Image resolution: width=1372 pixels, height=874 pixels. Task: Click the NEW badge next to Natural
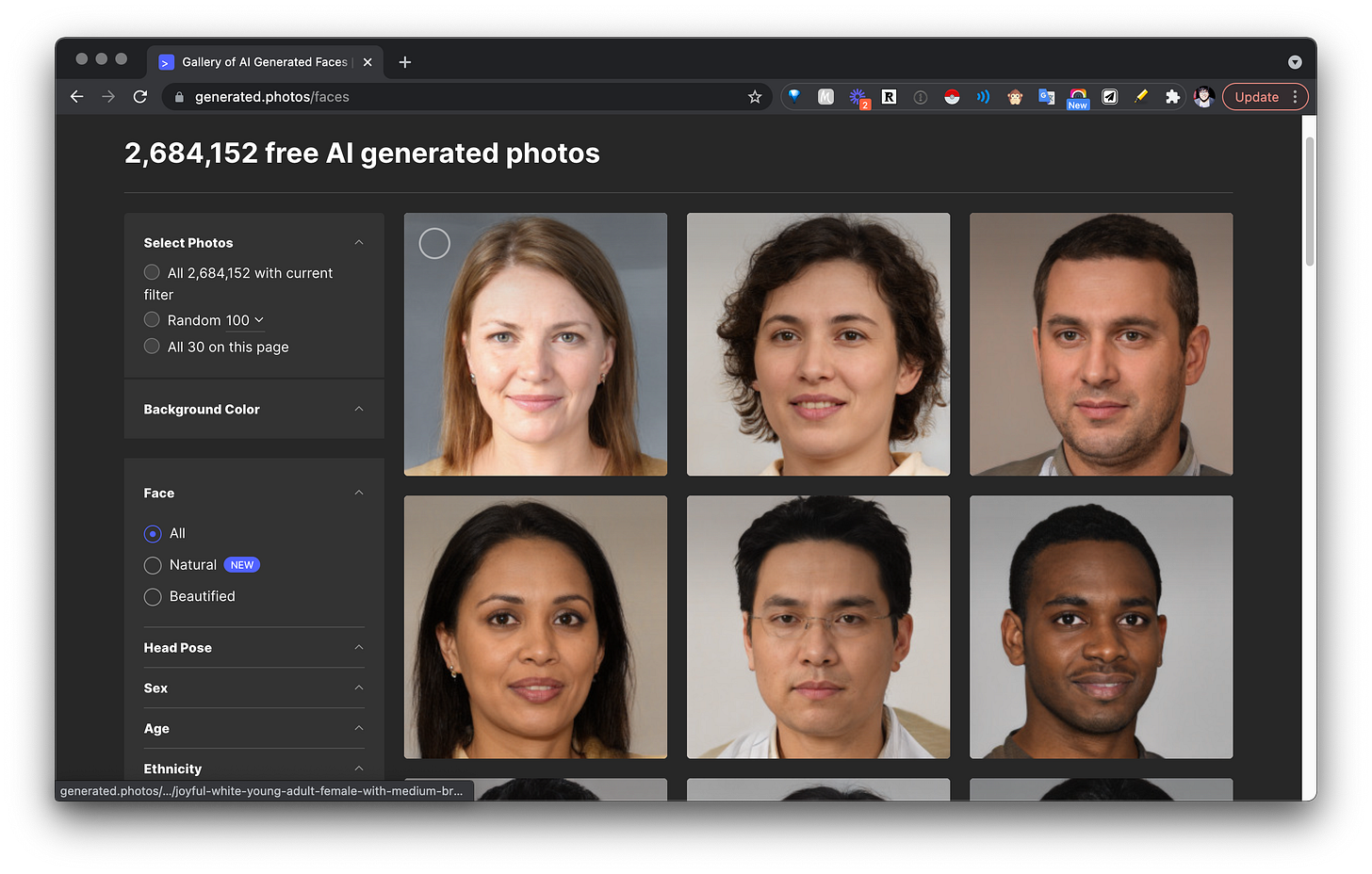(x=242, y=565)
